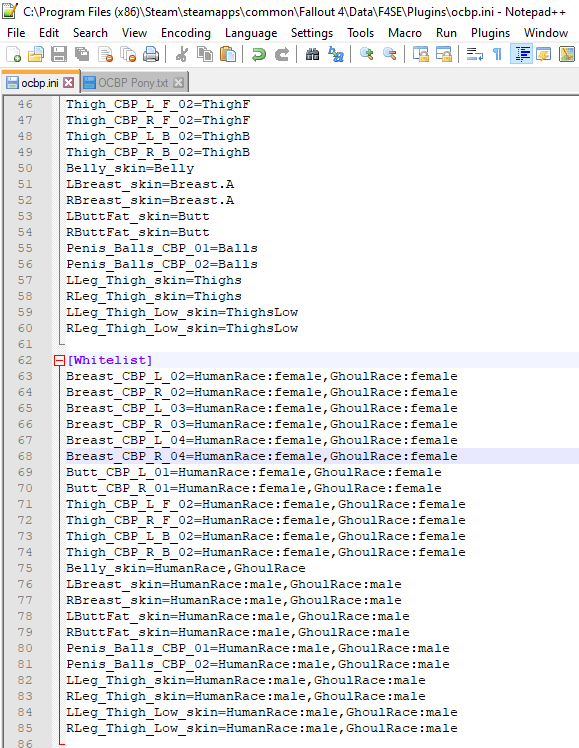Click the New file toolbar icon
This screenshot has height=748, width=579.
13,54
